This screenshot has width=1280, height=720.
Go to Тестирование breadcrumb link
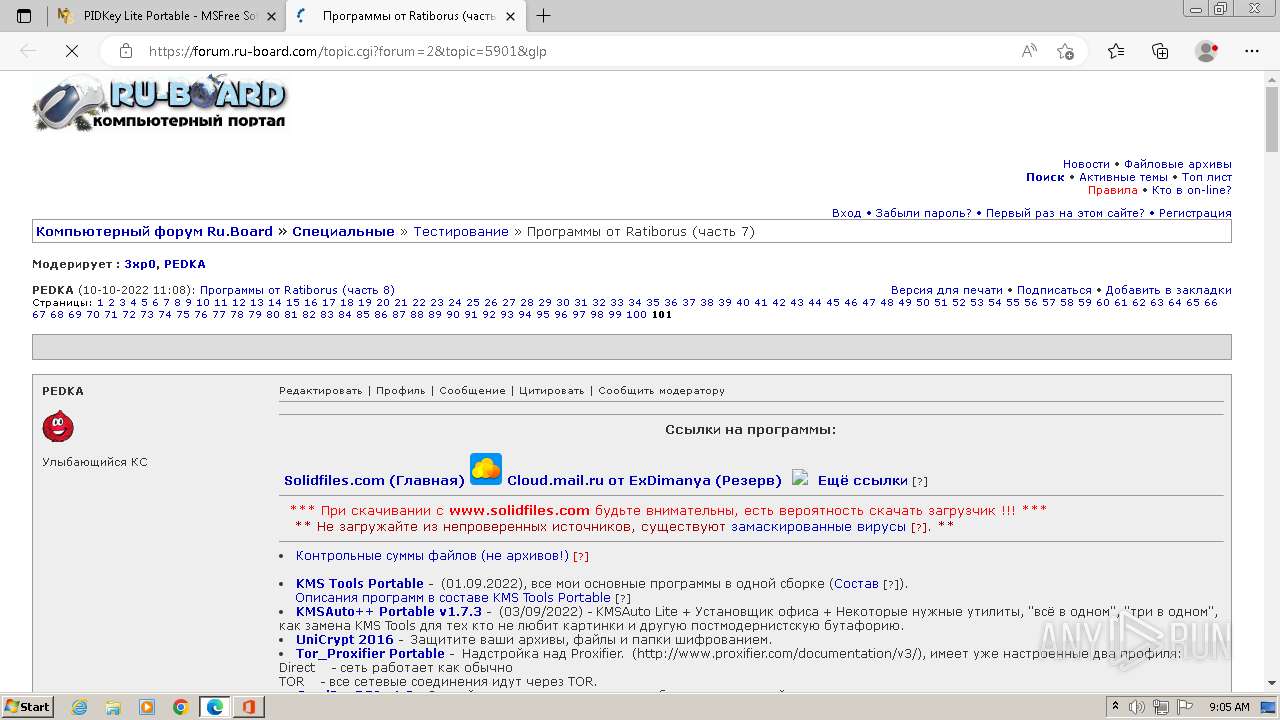click(461, 231)
